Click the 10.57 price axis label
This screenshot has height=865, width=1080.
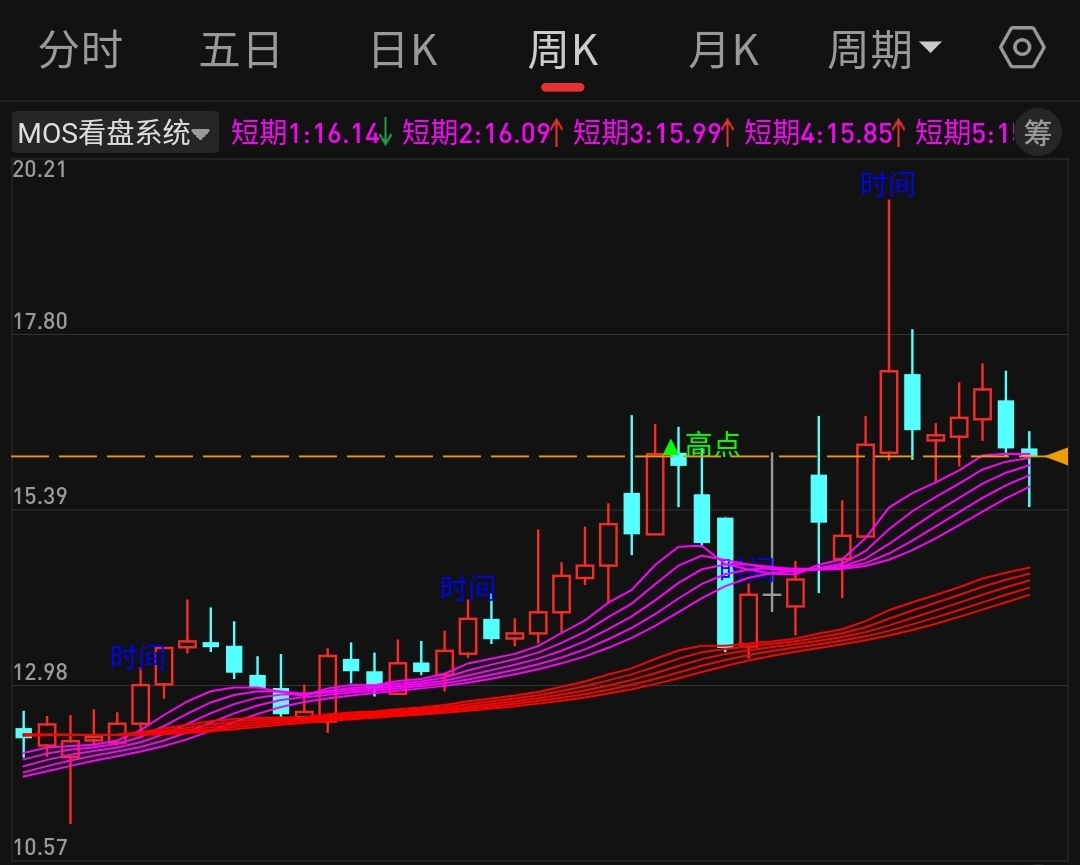40,847
